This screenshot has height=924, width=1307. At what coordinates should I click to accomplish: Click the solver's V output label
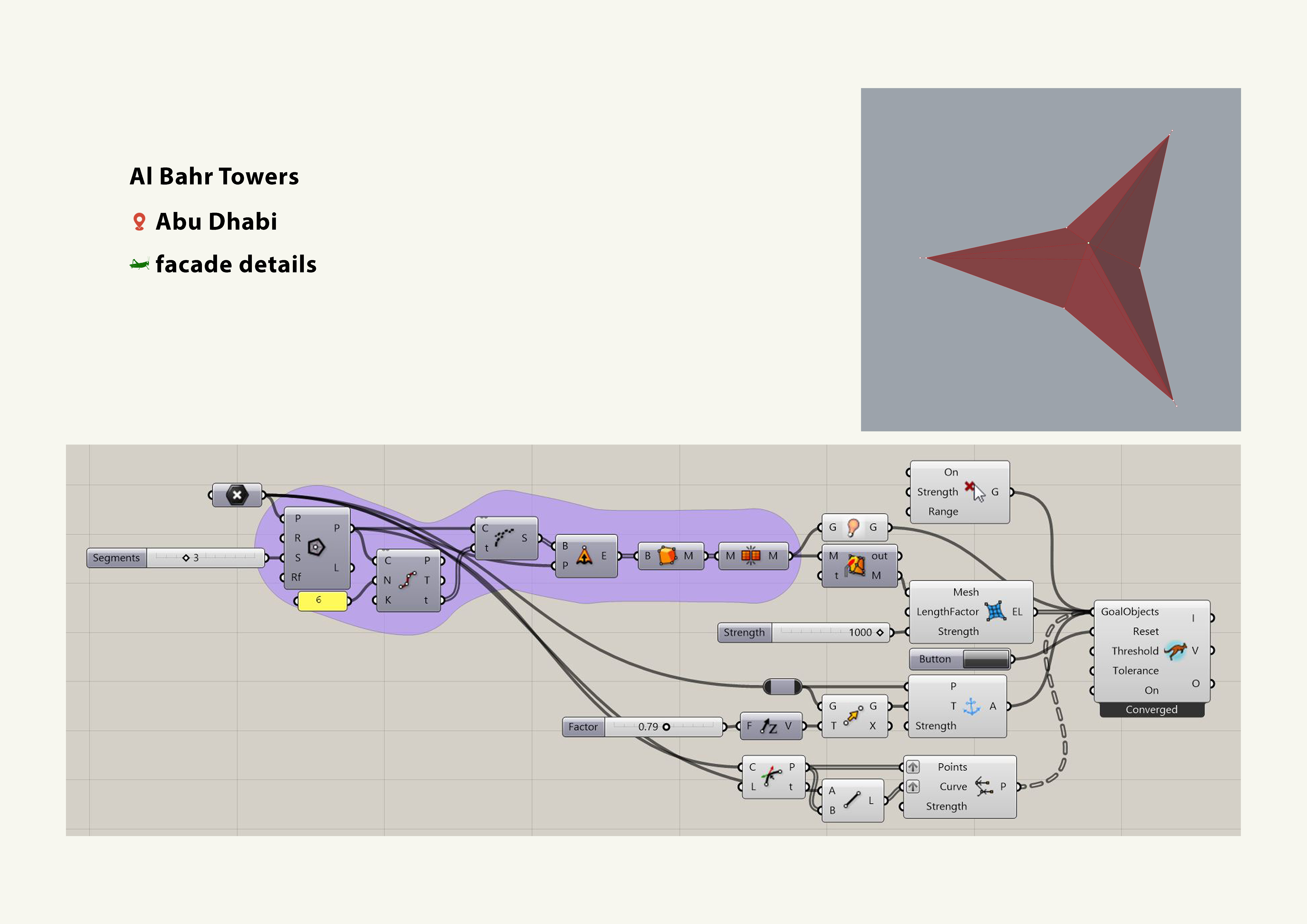tap(1195, 651)
